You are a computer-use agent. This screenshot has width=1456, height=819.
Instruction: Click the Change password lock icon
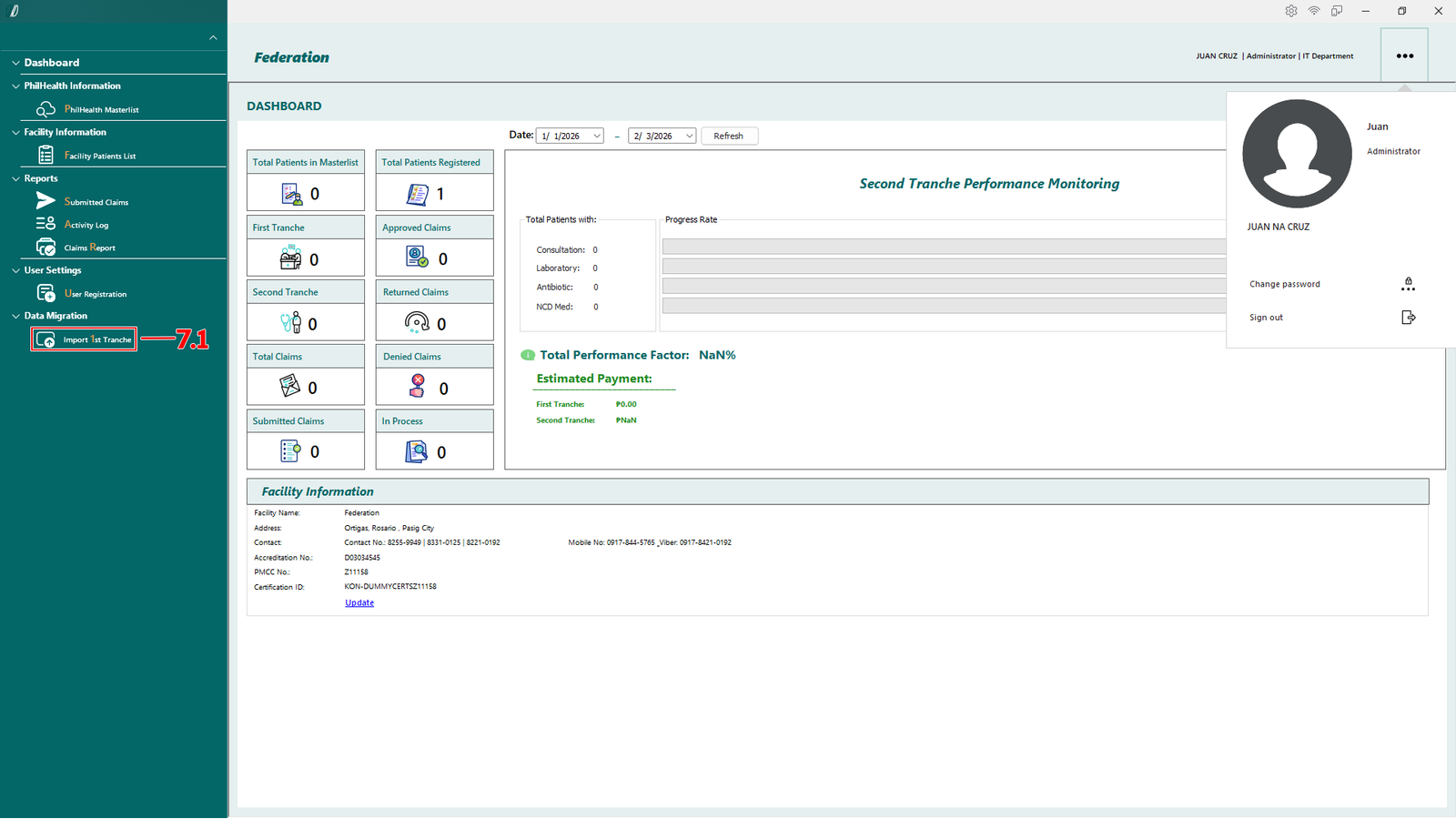pos(1408,284)
